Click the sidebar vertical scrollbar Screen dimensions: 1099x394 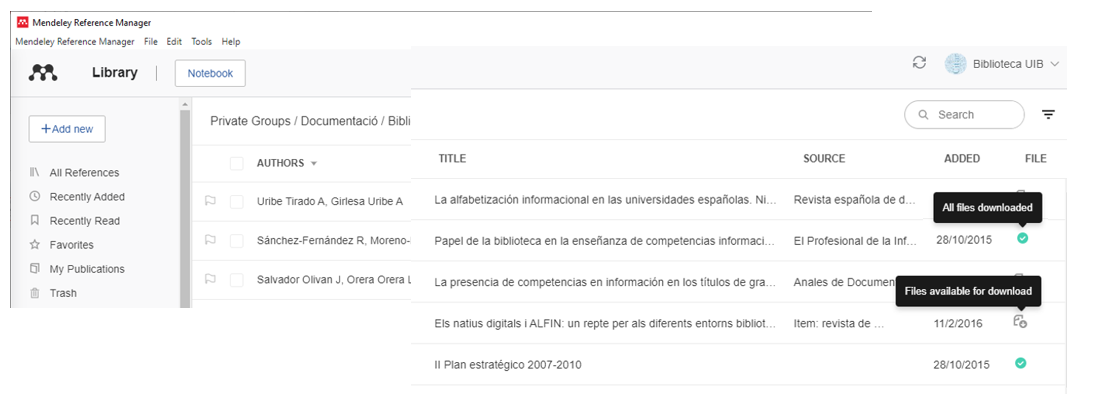[185, 210]
